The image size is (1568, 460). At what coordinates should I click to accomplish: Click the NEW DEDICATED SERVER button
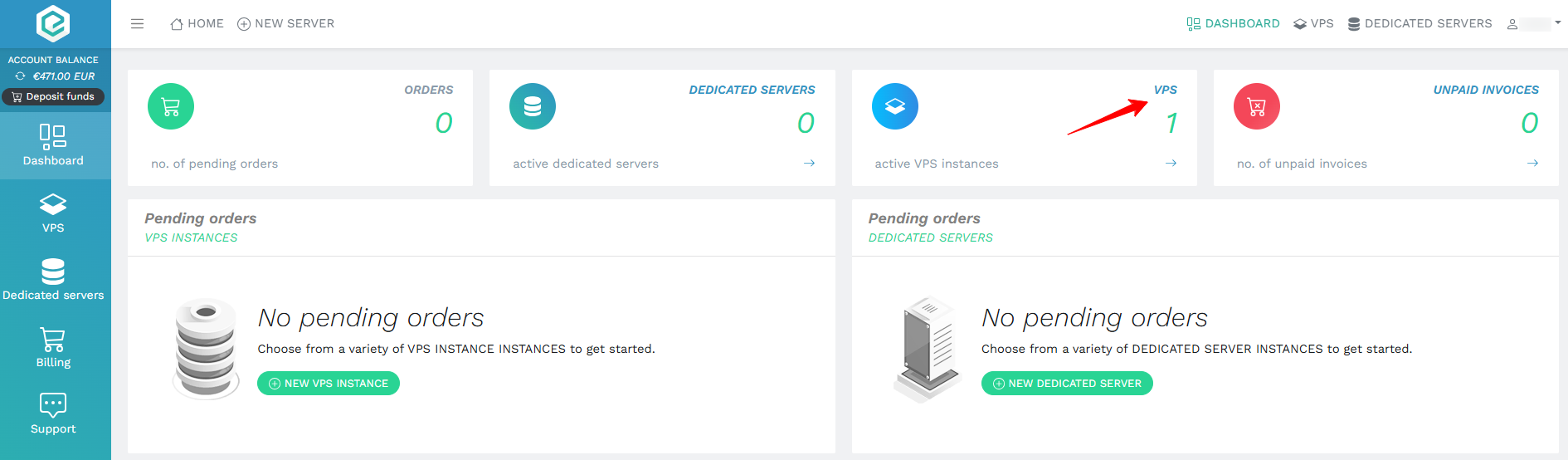coord(1067,384)
